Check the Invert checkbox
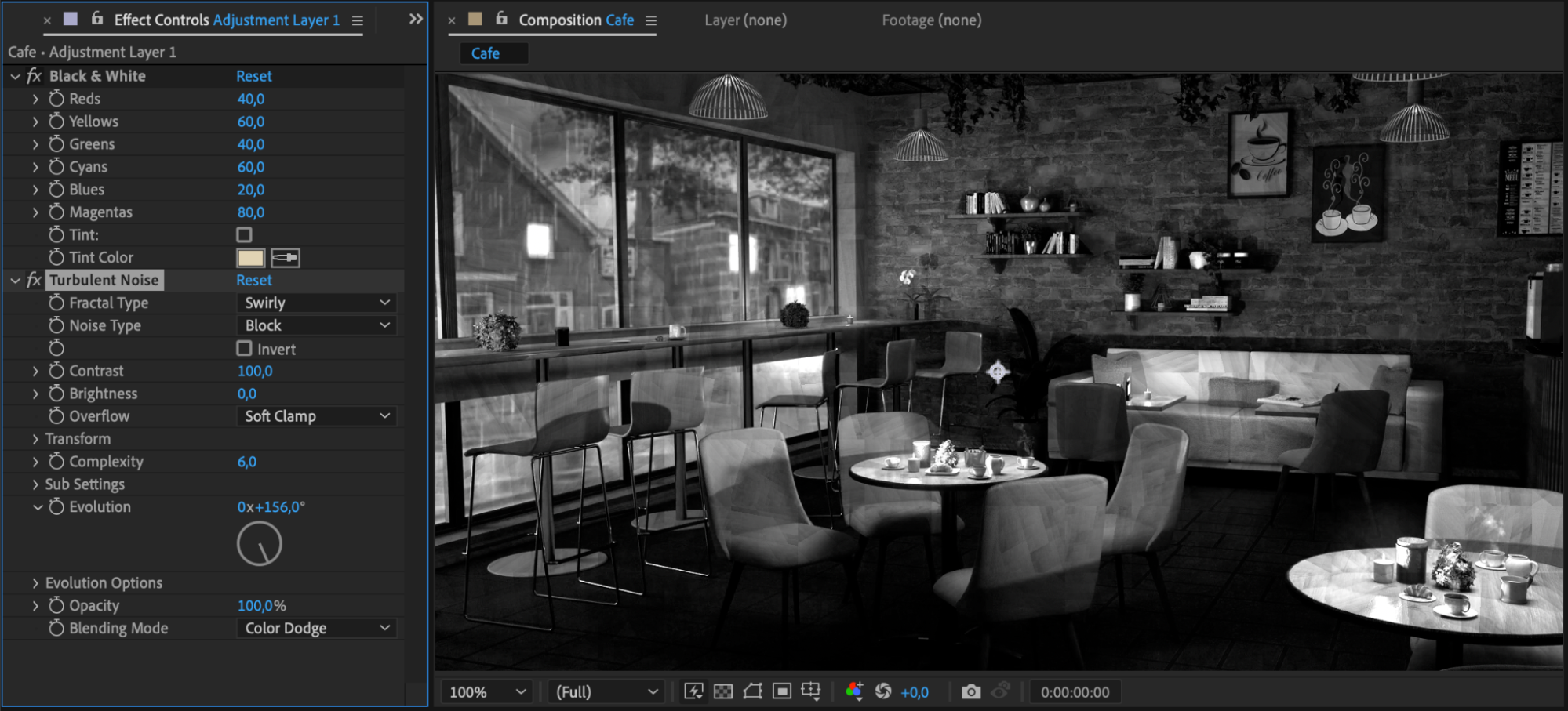This screenshot has width=1568, height=711. coord(245,349)
